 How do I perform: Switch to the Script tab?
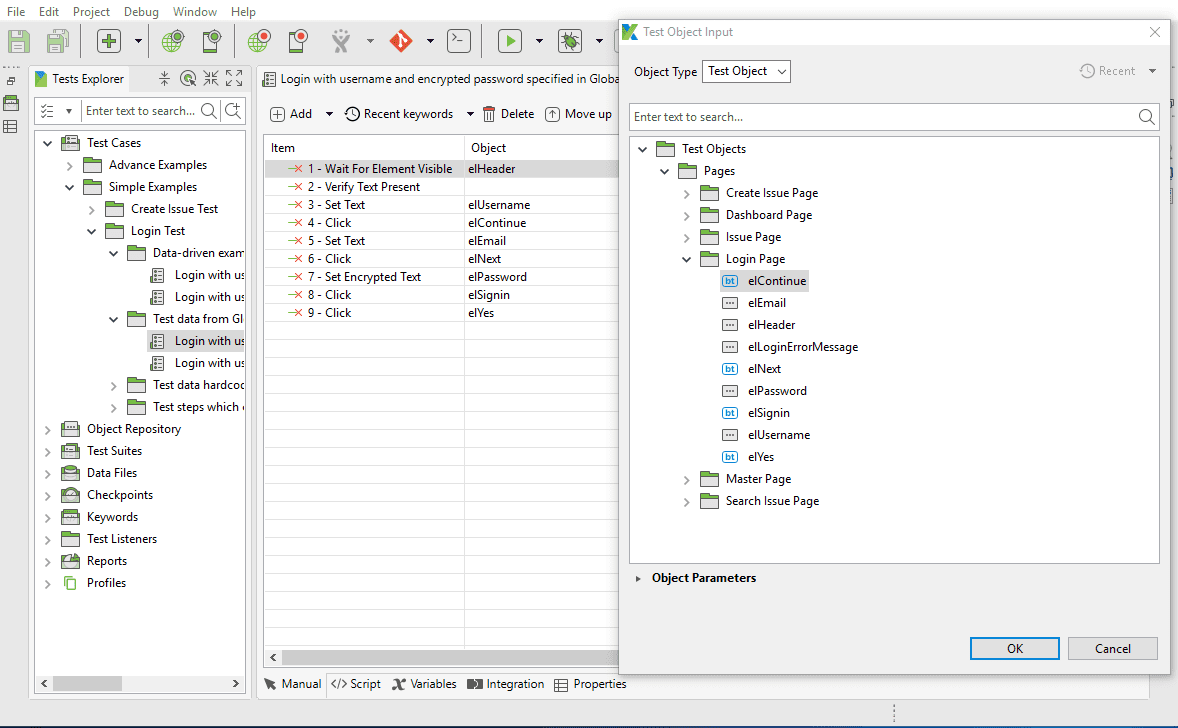pyautogui.click(x=355, y=684)
